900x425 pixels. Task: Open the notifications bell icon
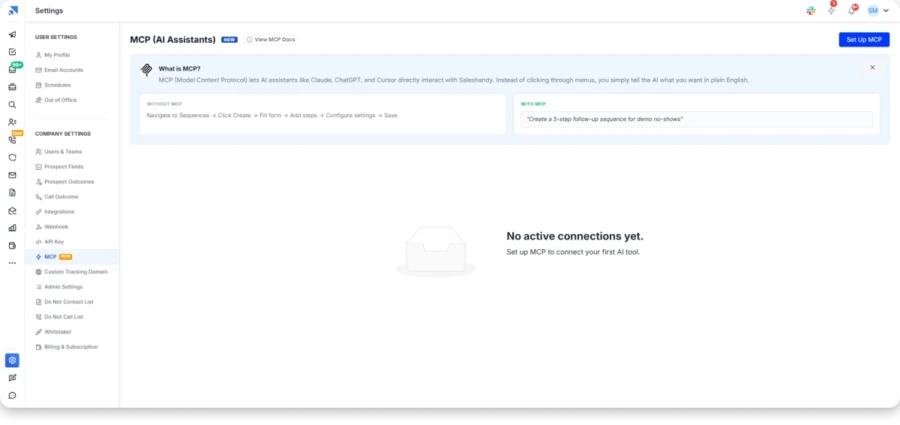coord(852,10)
